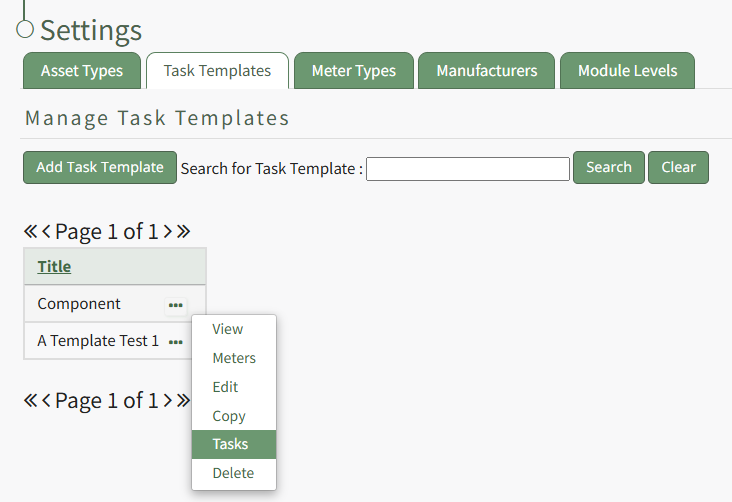This screenshot has height=502, width=732.
Task: Select the Manufacturers tab
Action: point(487,71)
